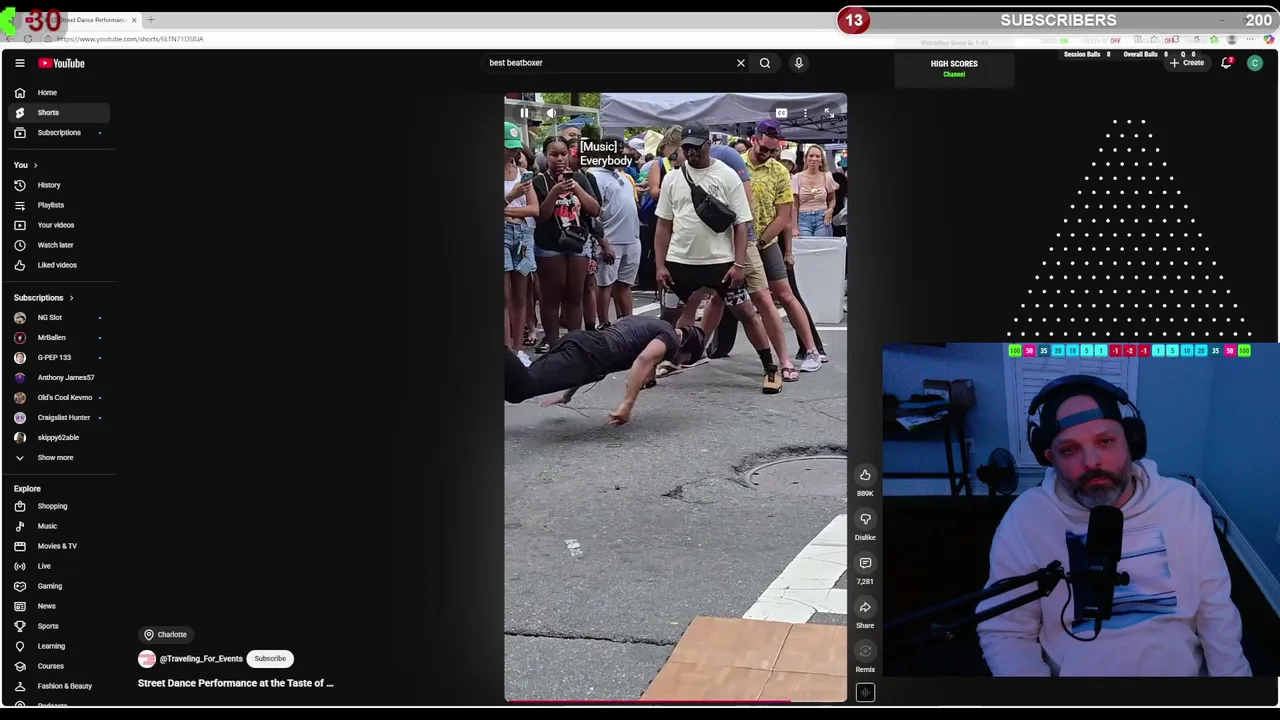Open Music under Explore
Viewport: 1280px width, 720px height.
58,526
